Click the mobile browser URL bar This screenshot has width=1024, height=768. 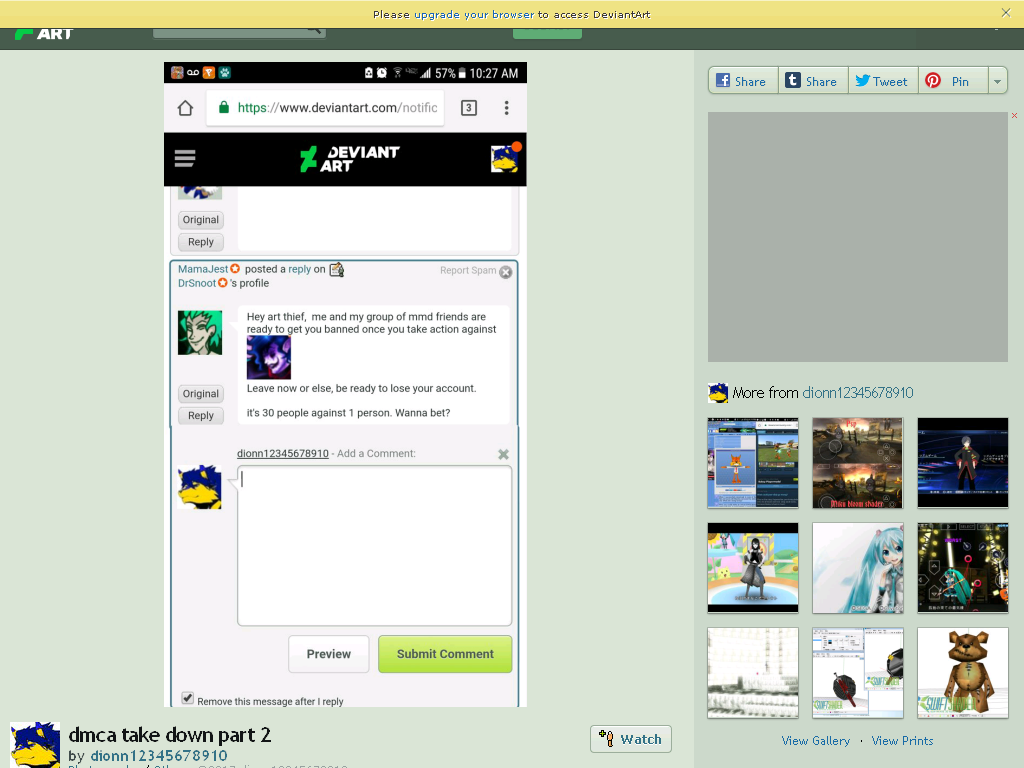[325, 108]
